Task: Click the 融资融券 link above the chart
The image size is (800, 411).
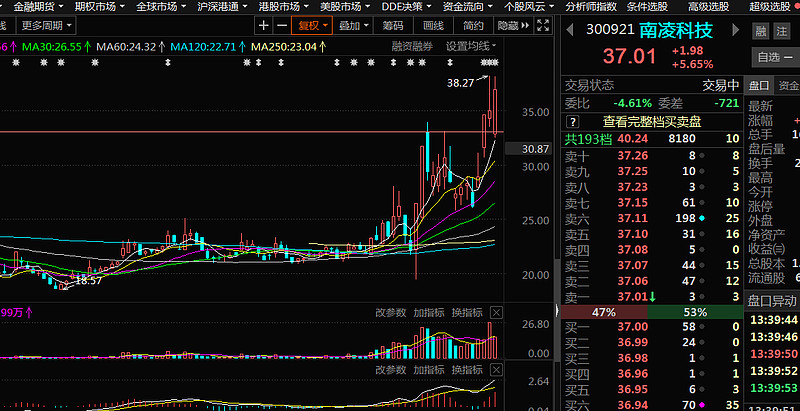Action: pyautogui.click(x=412, y=46)
